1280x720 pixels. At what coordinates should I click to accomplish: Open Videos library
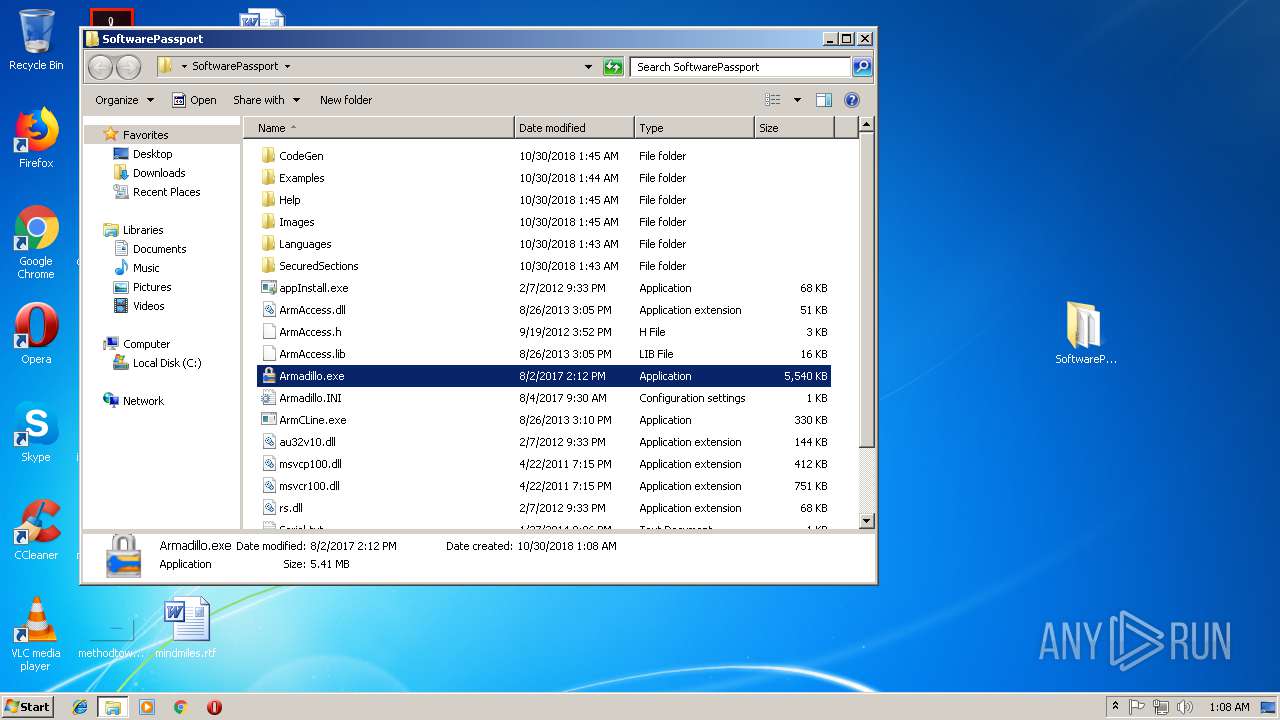tap(149, 306)
